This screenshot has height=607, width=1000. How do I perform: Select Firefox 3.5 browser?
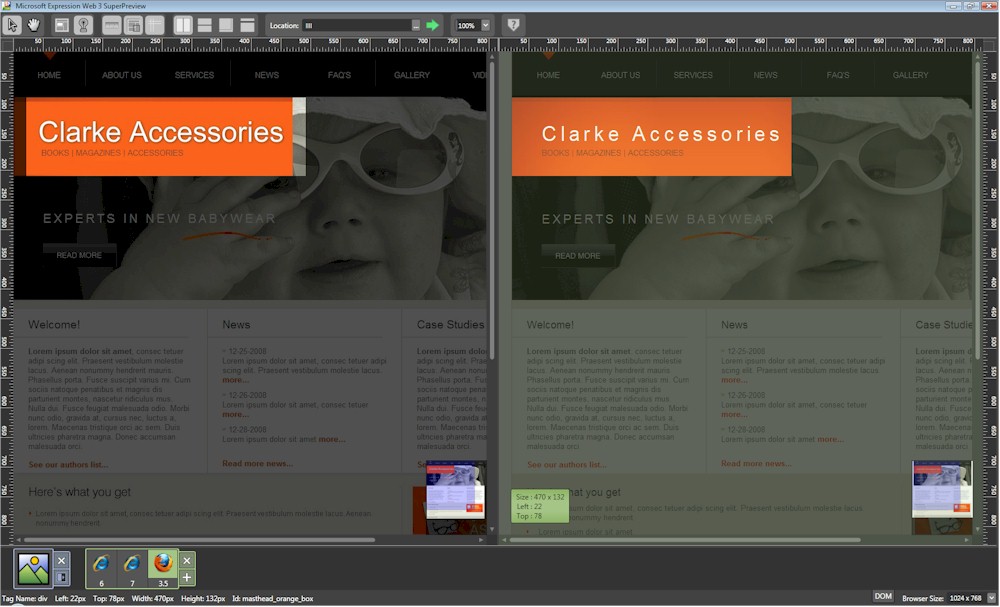click(x=163, y=568)
